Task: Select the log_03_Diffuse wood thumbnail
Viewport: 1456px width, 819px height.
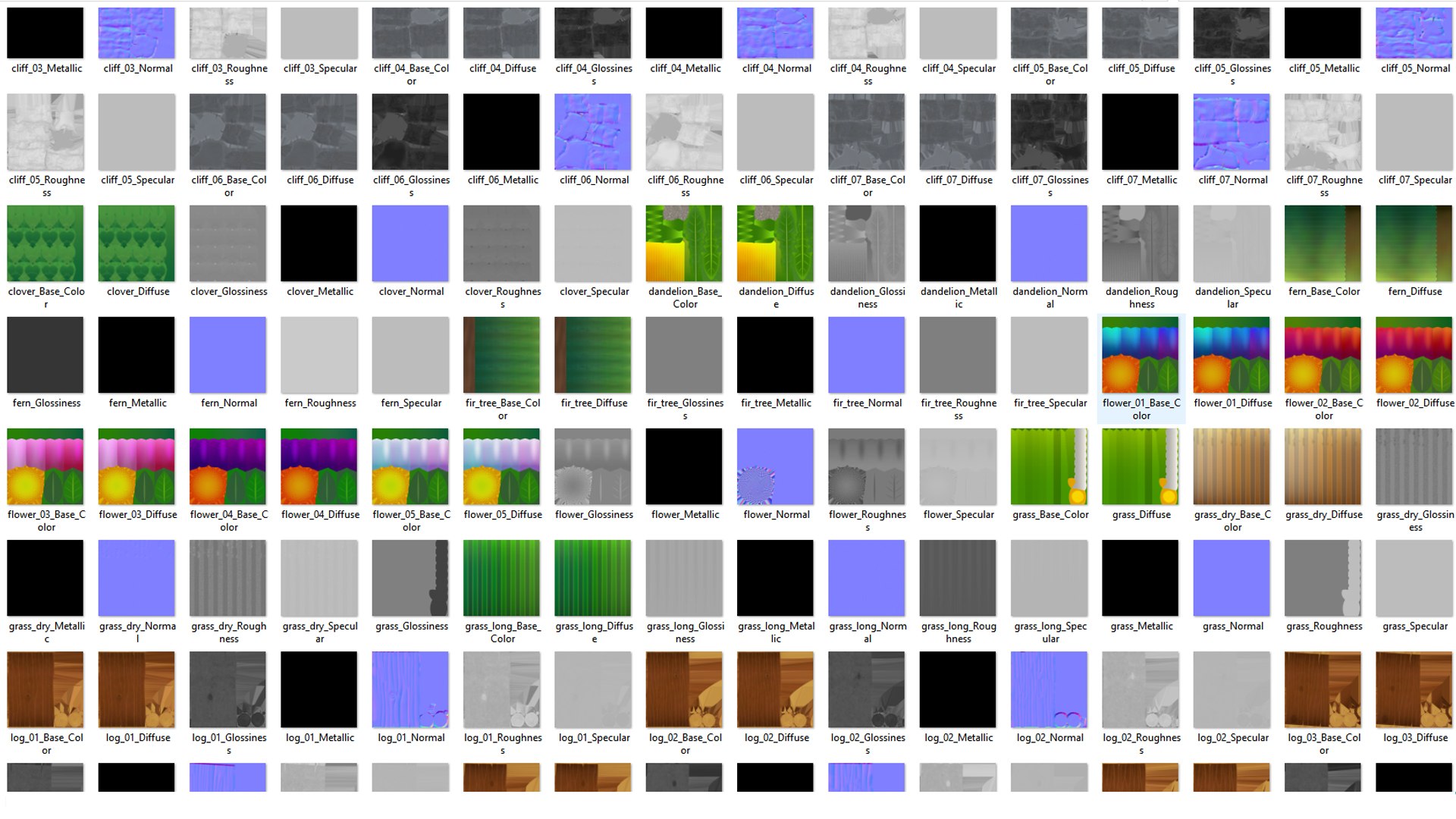Action: [1414, 689]
